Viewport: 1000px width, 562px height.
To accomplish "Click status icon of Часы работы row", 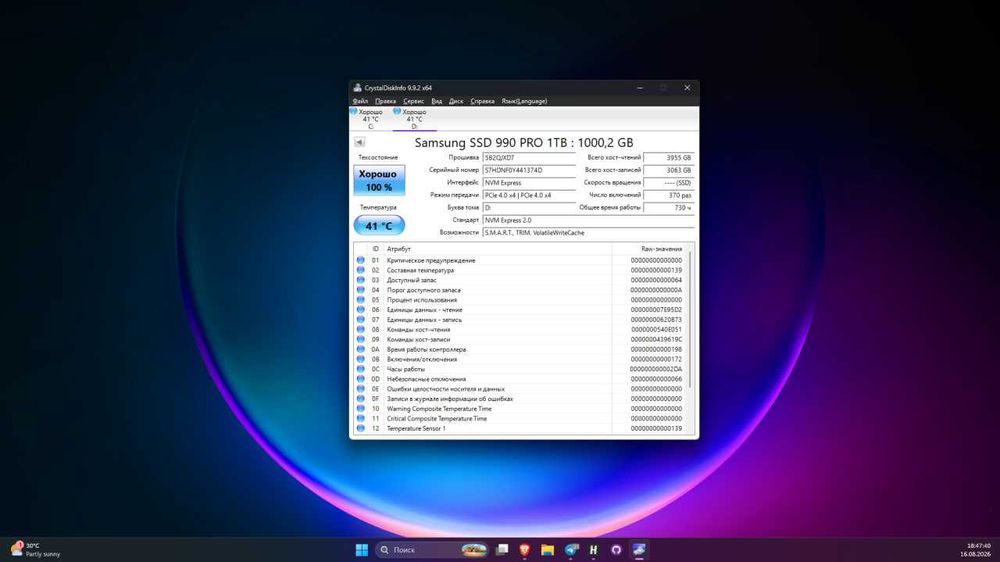I will [360, 369].
